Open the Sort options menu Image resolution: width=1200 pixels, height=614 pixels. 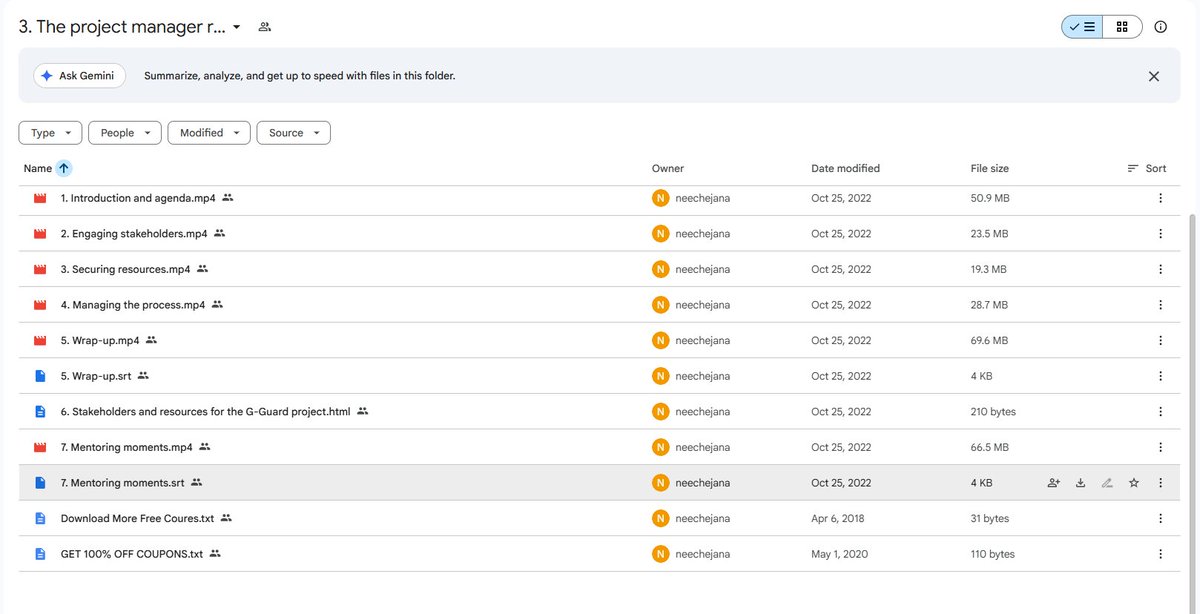pyautogui.click(x=1147, y=169)
